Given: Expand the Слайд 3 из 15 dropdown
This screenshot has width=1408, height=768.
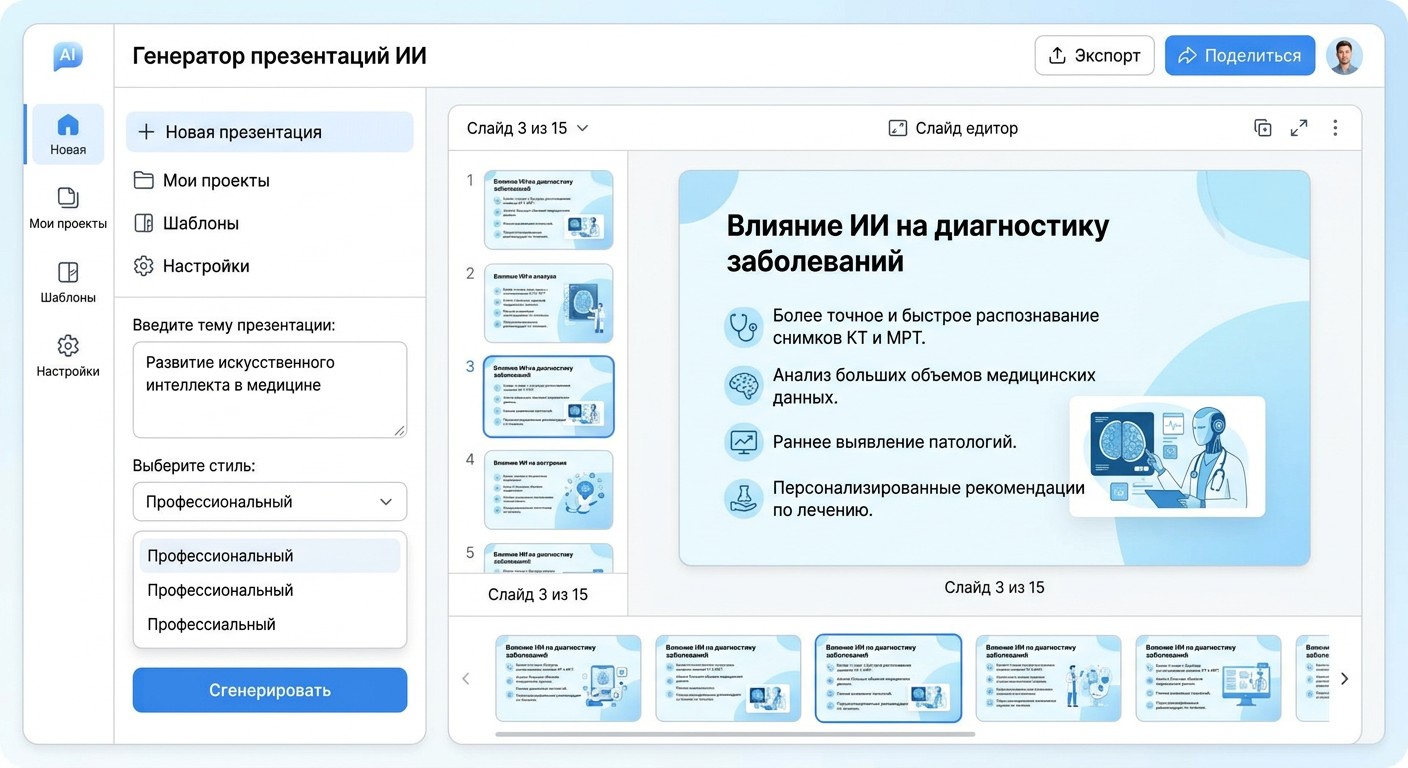Looking at the screenshot, I should pyautogui.click(x=528, y=128).
